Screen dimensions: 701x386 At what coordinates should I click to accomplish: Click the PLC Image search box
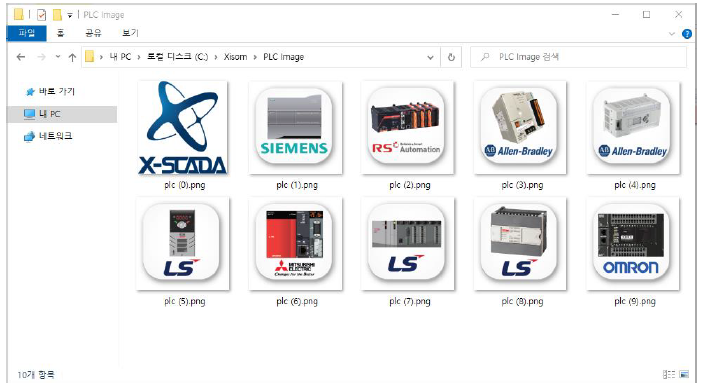tap(578, 57)
